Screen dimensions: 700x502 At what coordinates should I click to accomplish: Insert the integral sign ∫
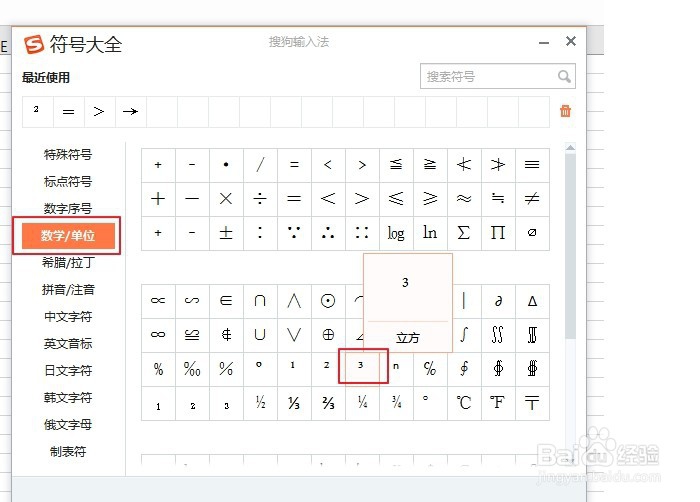464,335
